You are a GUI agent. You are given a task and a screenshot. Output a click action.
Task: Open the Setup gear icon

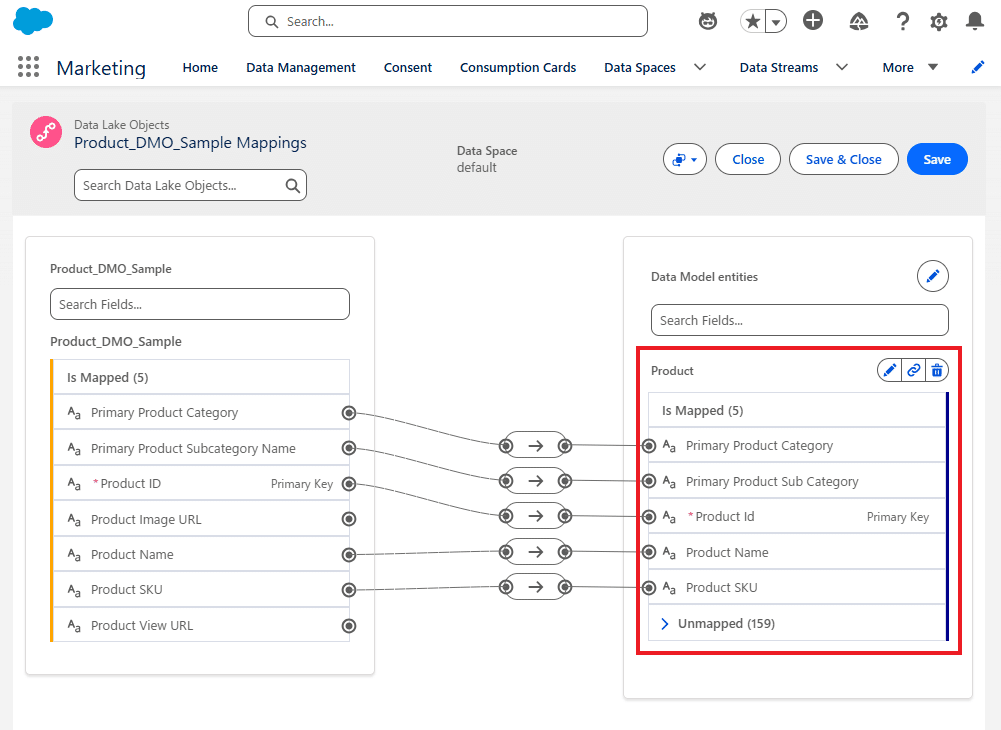(938, 22)
